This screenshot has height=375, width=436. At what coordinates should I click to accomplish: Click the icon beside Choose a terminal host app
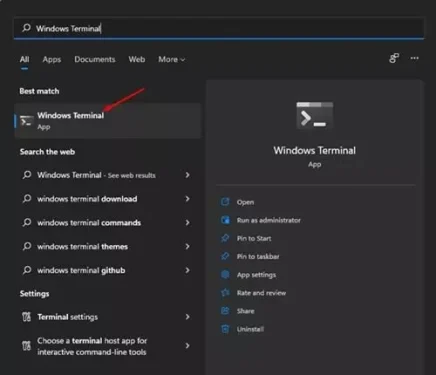[x=26, y=346]
